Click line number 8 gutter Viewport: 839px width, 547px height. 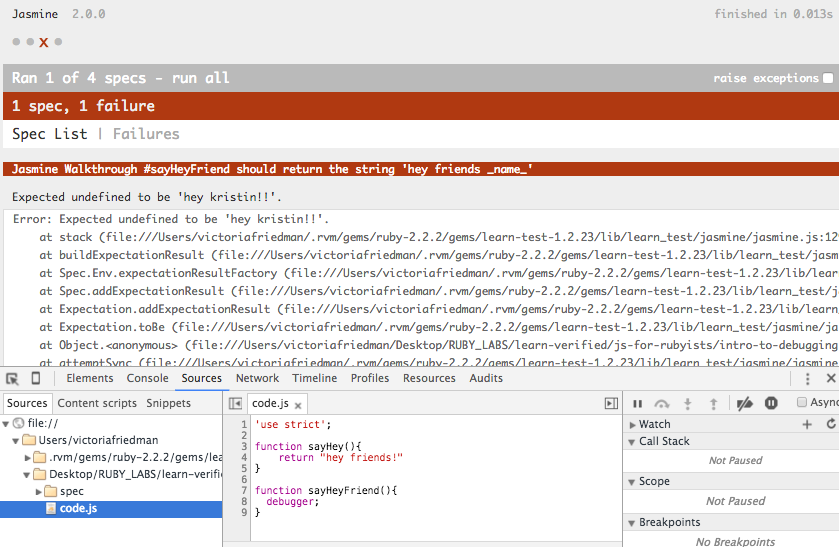[244, 502]
